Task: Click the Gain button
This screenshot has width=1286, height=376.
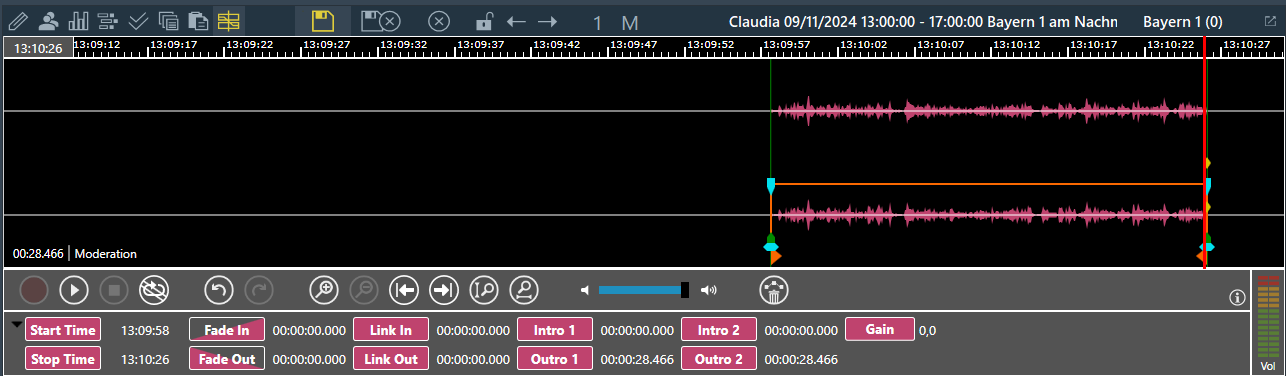Action: pos(880,329)
